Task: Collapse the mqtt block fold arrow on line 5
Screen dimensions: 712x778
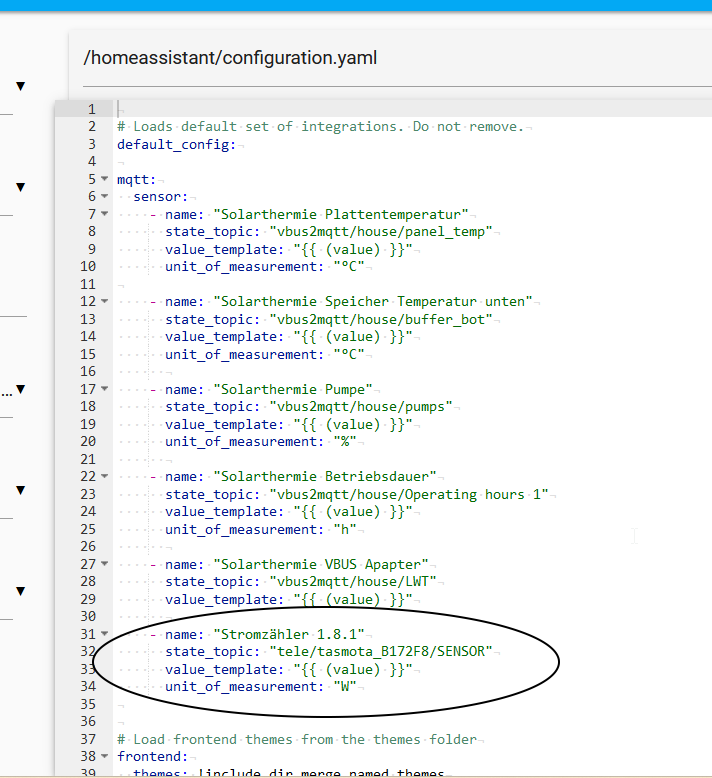Action: coord(104,179)
